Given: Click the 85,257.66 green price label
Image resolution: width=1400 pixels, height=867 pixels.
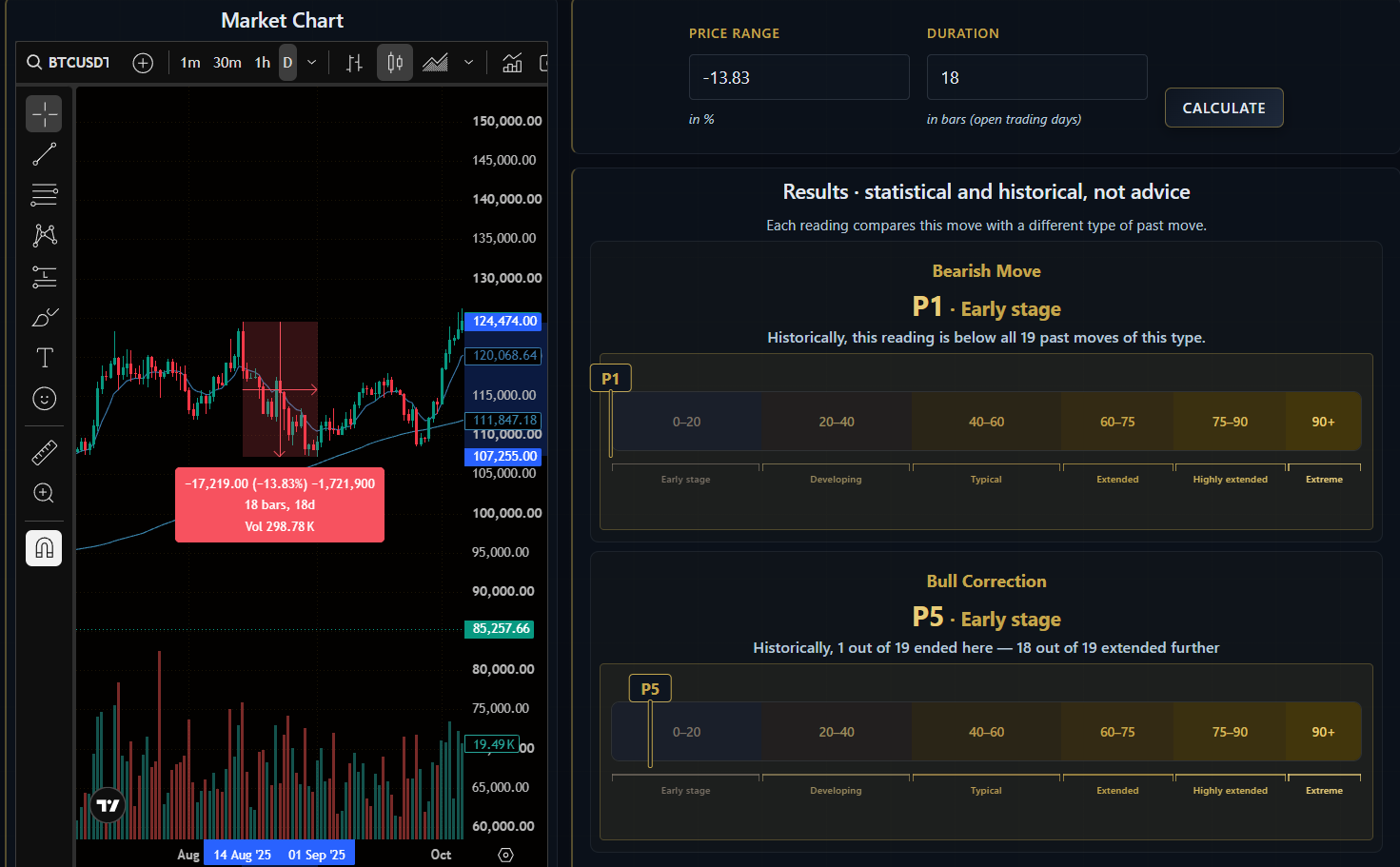Looking at the screenshot, I should pos(500,629).
